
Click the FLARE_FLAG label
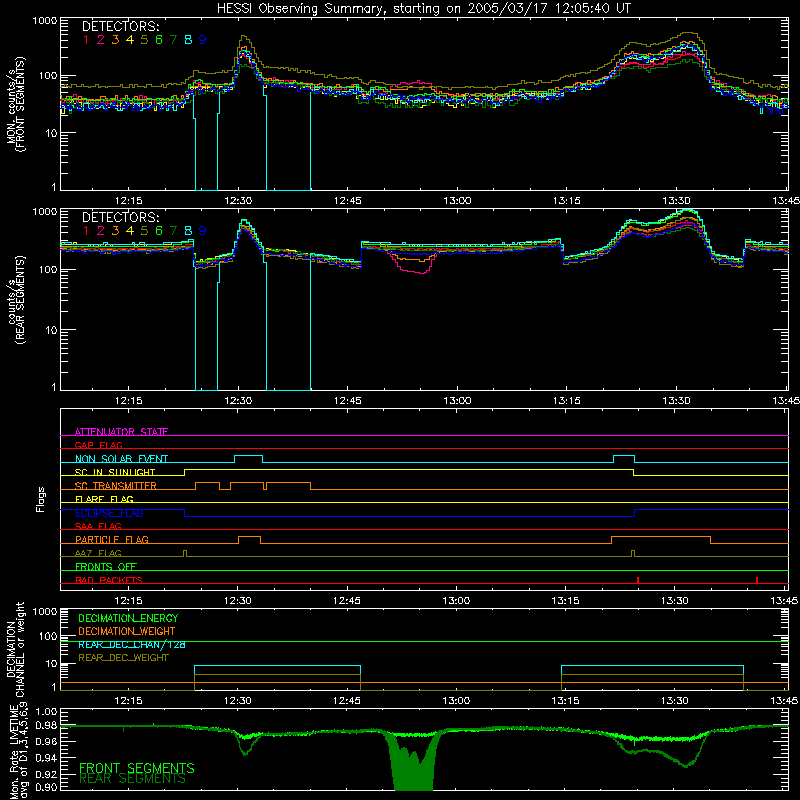104,499
